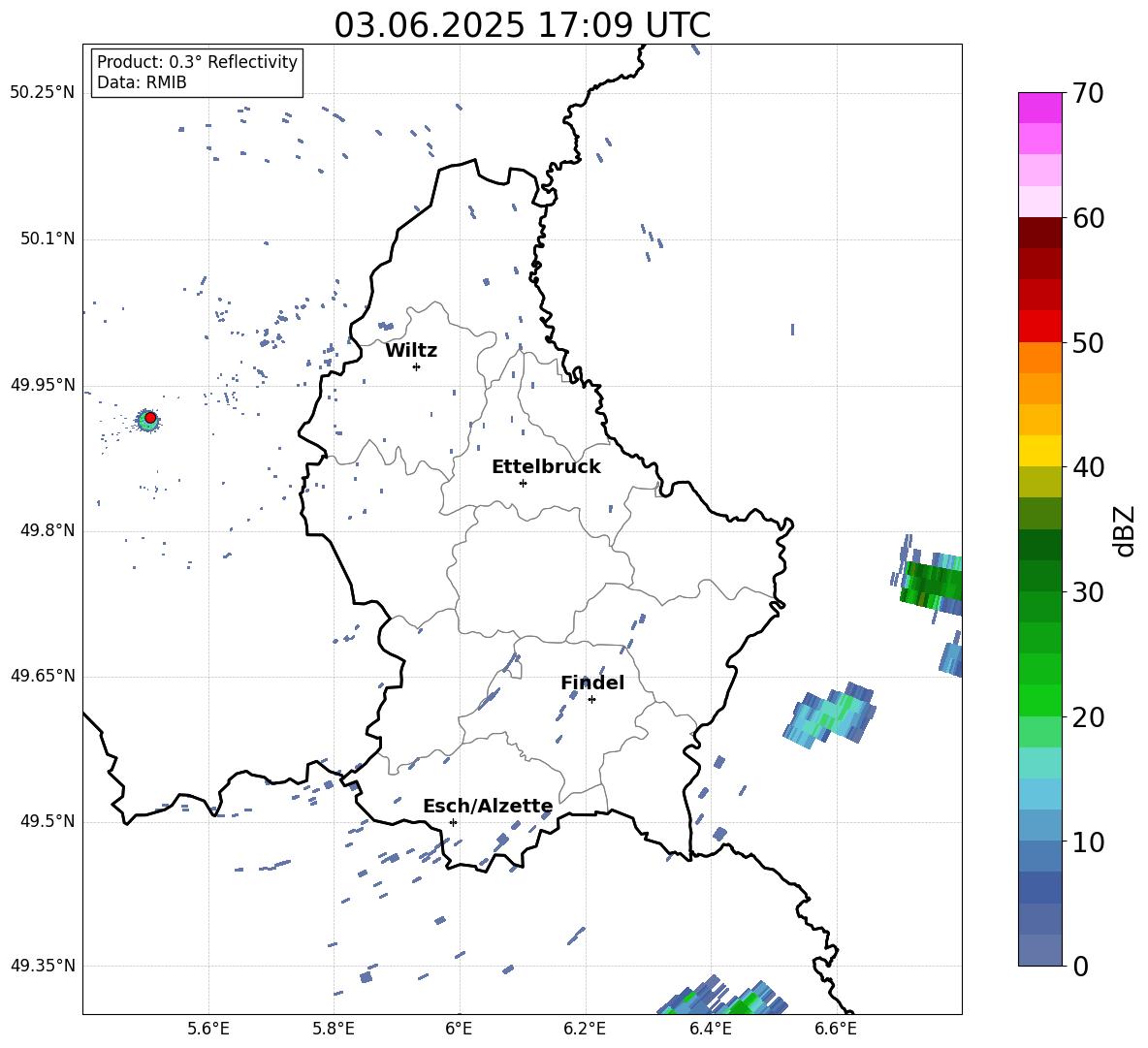The height and width of the screenshot is (1048, 1148).
Task: Click the 49.95°N latitude label
Action: coord(43,385)
